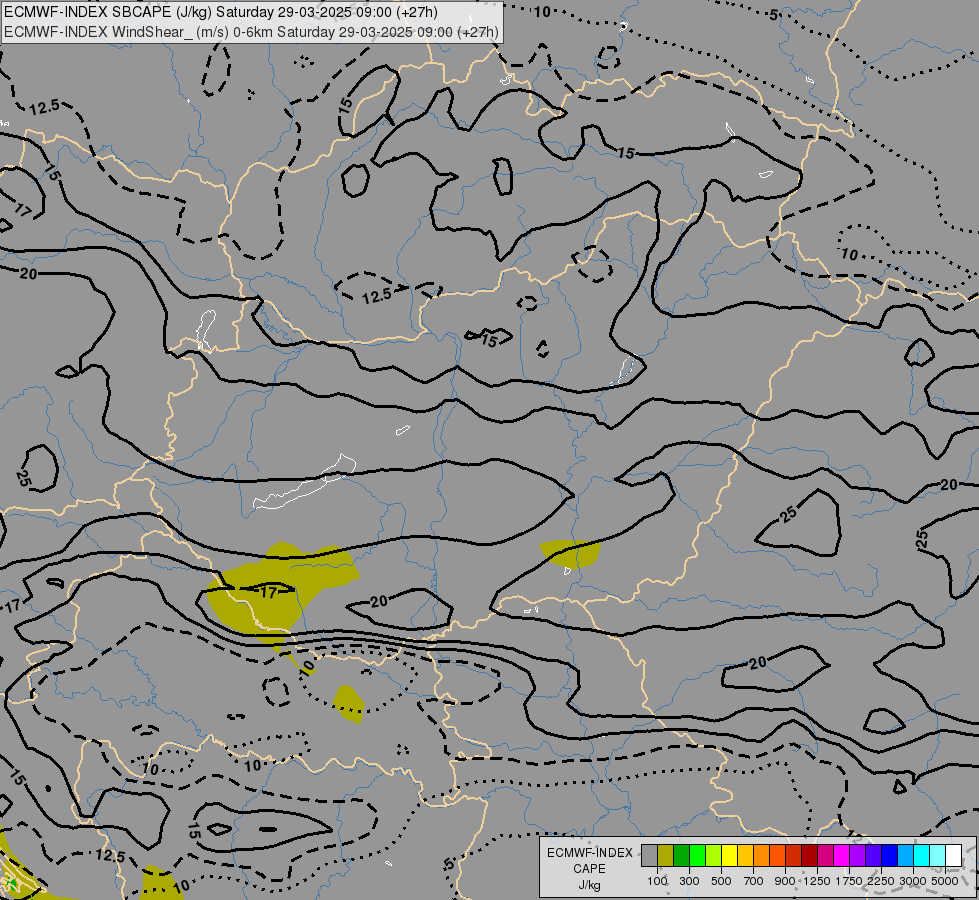This screenshot has height=900, width=979.
Task: Click the white swatch at legend end
Action: tap(953, 856)
